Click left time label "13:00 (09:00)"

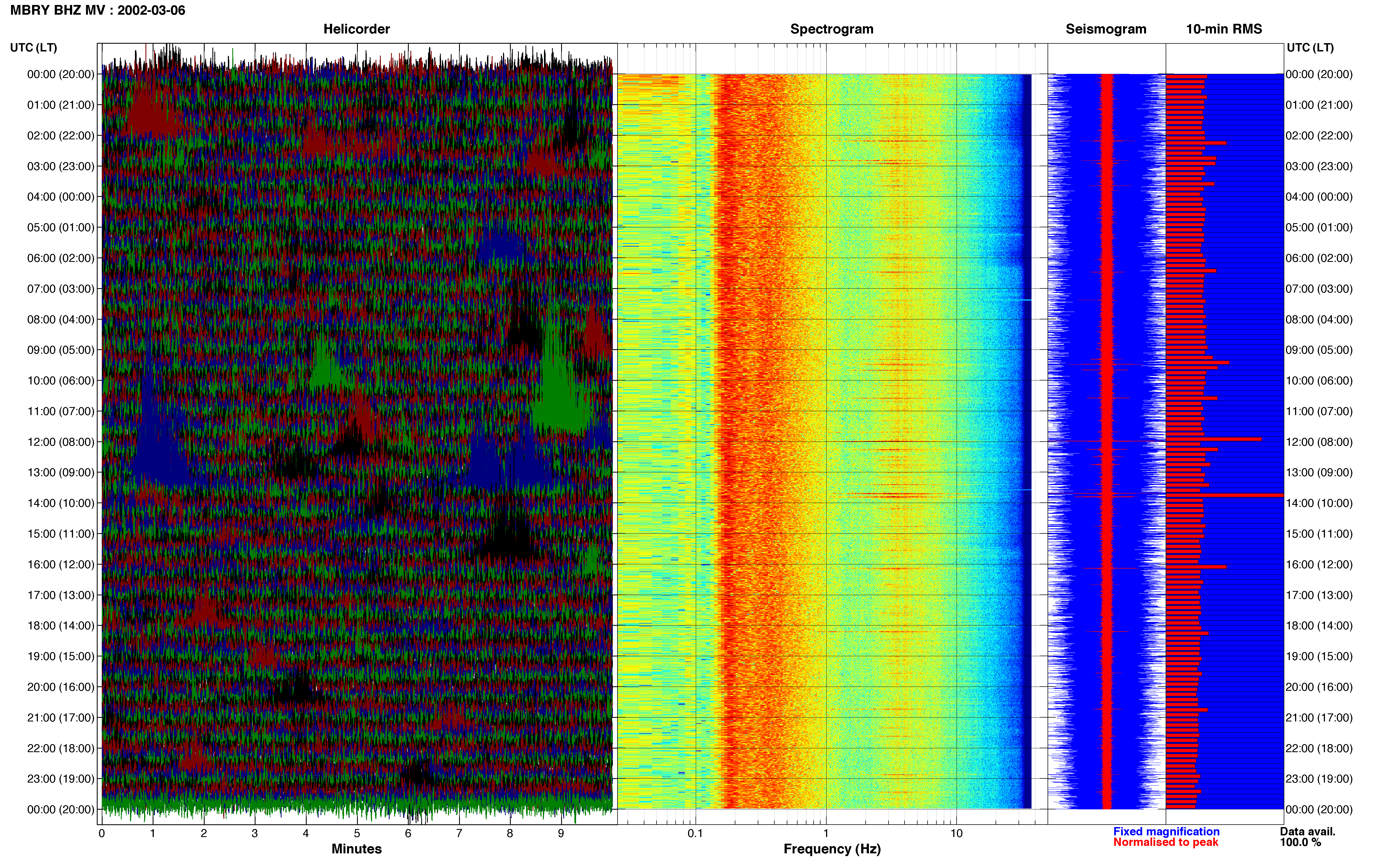pyautogui.click(x=61, y=473)
